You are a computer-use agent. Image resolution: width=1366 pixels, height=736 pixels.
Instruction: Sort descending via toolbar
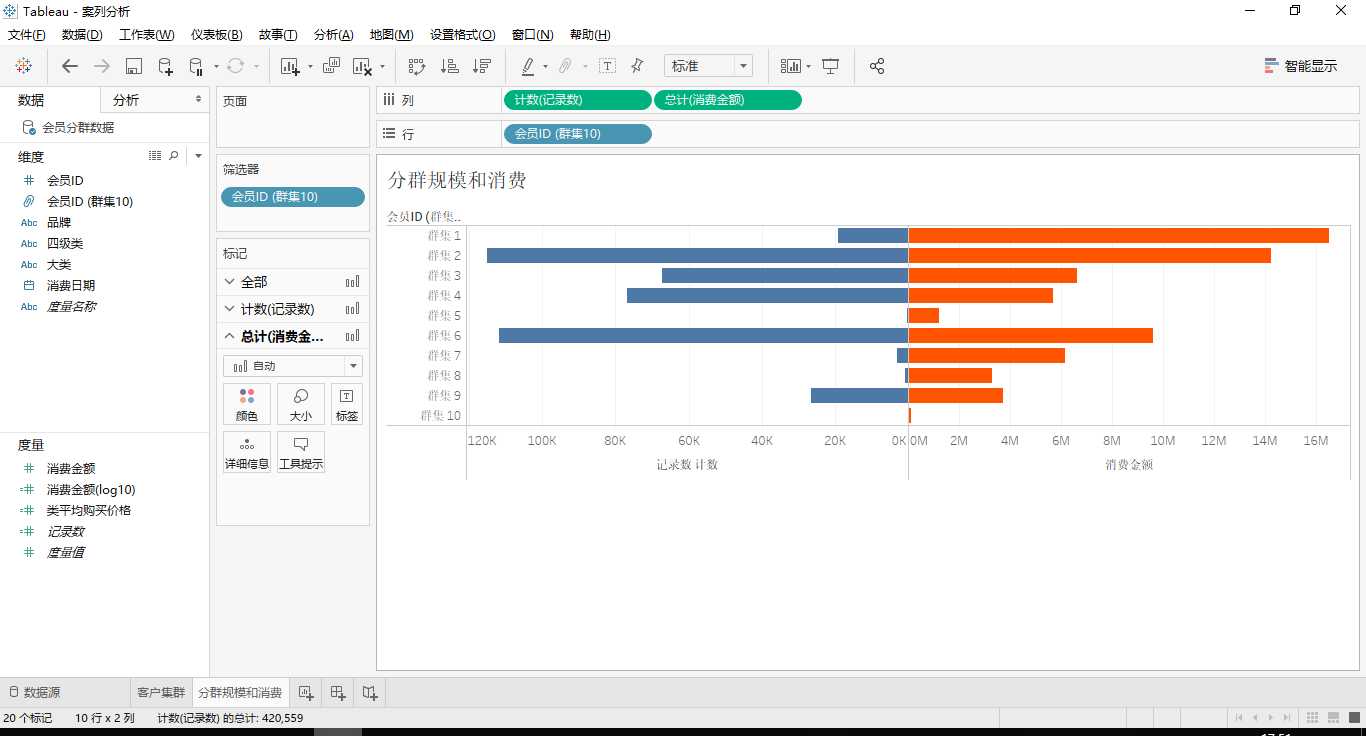click(x=482, y=66)
